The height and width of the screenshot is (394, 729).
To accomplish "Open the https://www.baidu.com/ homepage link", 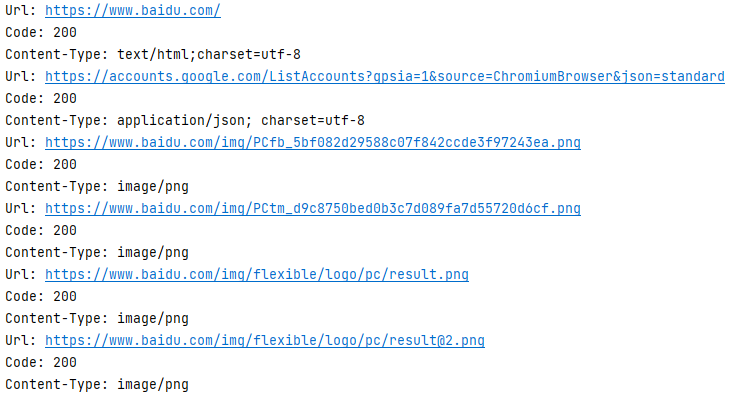I will [133, 10].
